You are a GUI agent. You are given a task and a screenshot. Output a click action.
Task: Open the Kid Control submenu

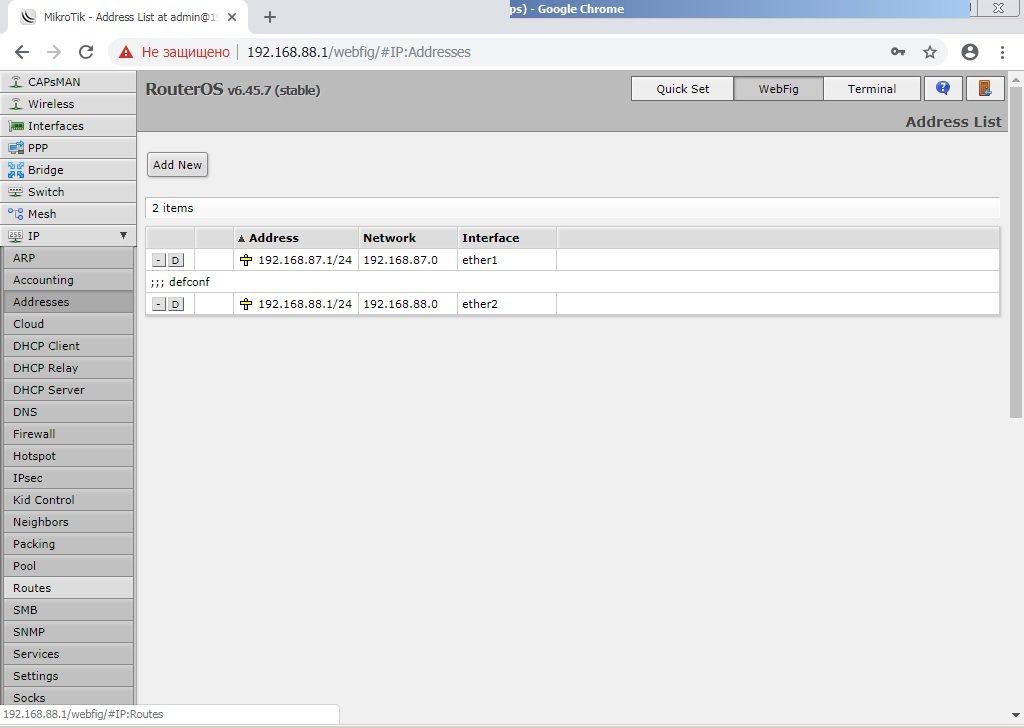click(x=68, y=500)
